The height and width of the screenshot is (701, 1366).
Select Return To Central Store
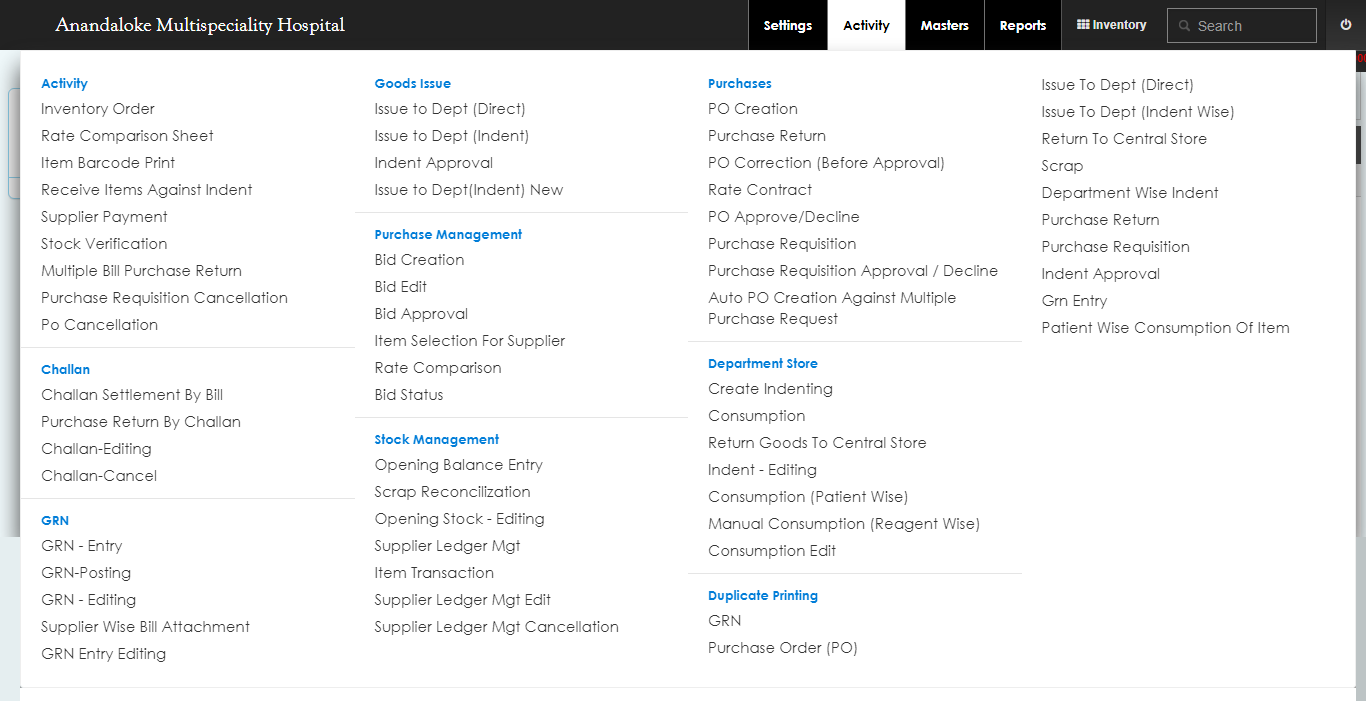(1123, 139)
